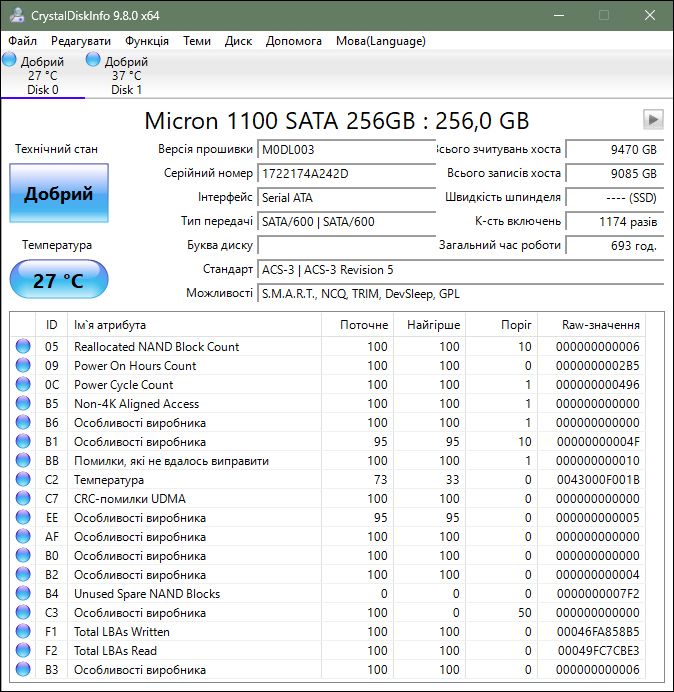Click the Поріг column header

coord(501,325)
